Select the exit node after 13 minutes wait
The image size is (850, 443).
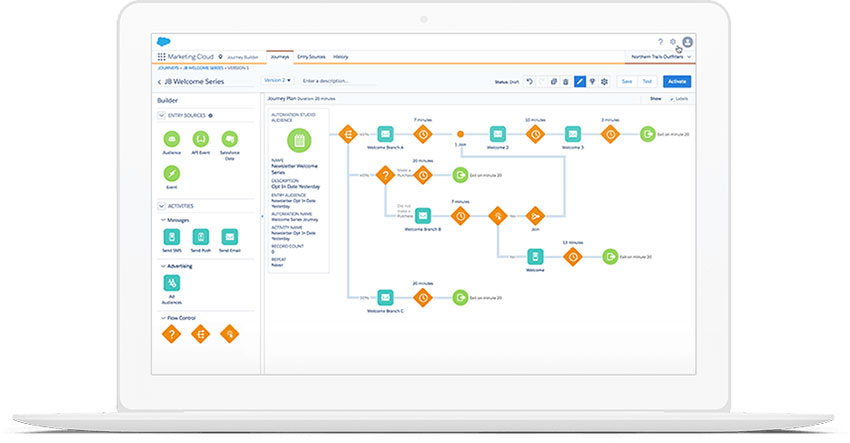(x=610, y=256)
